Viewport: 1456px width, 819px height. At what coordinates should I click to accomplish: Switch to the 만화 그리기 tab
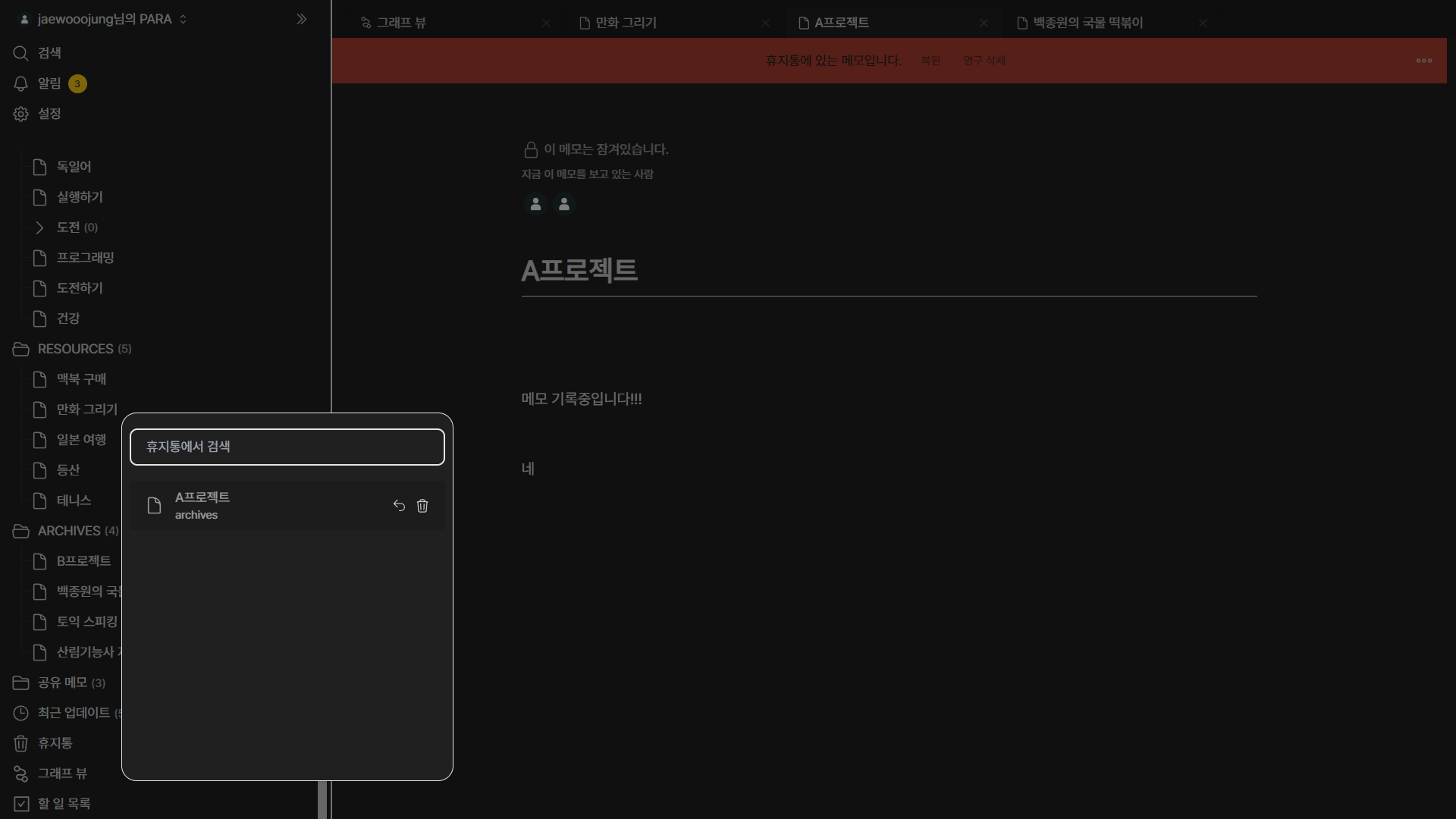626,23
